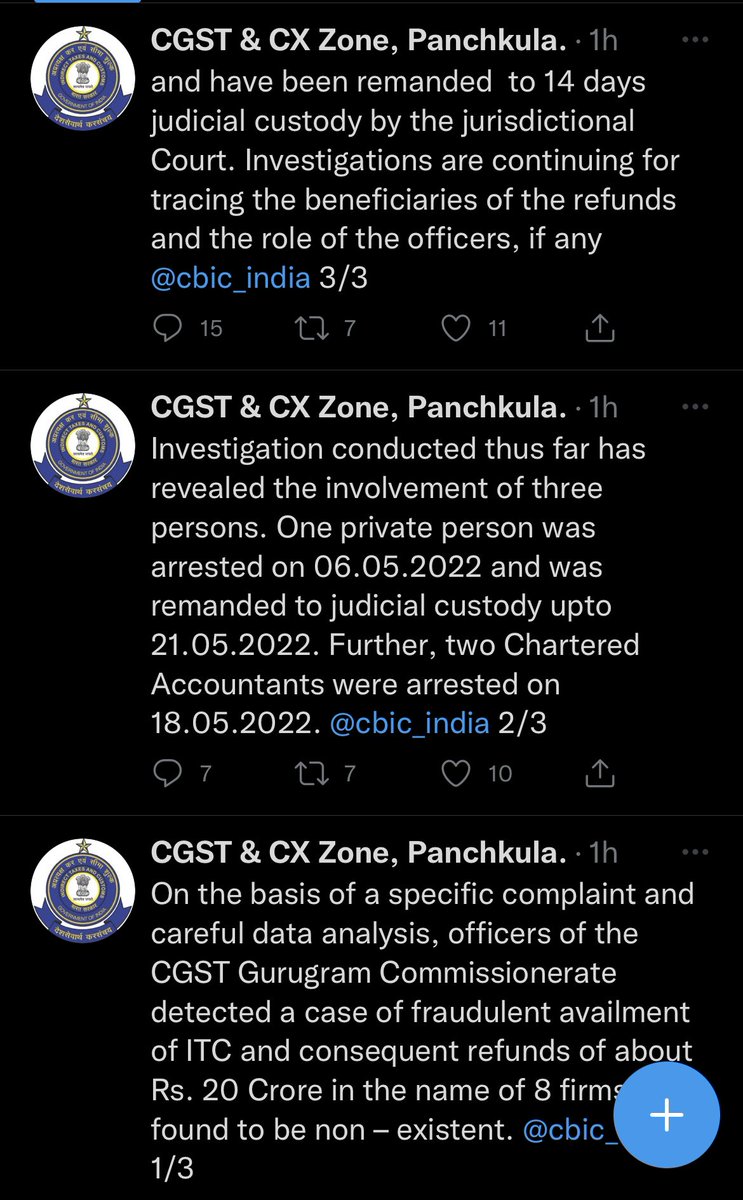Share the 3/3 tweet

point(599,327)
